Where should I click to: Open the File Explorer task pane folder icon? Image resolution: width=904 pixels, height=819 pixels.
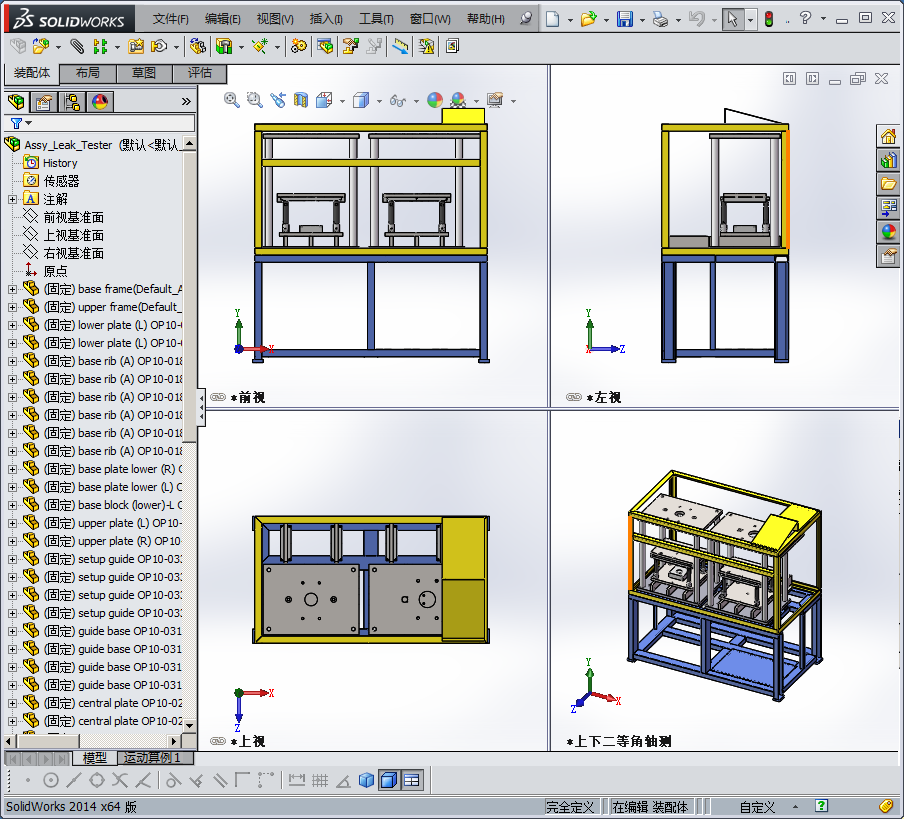pos(888,184)
